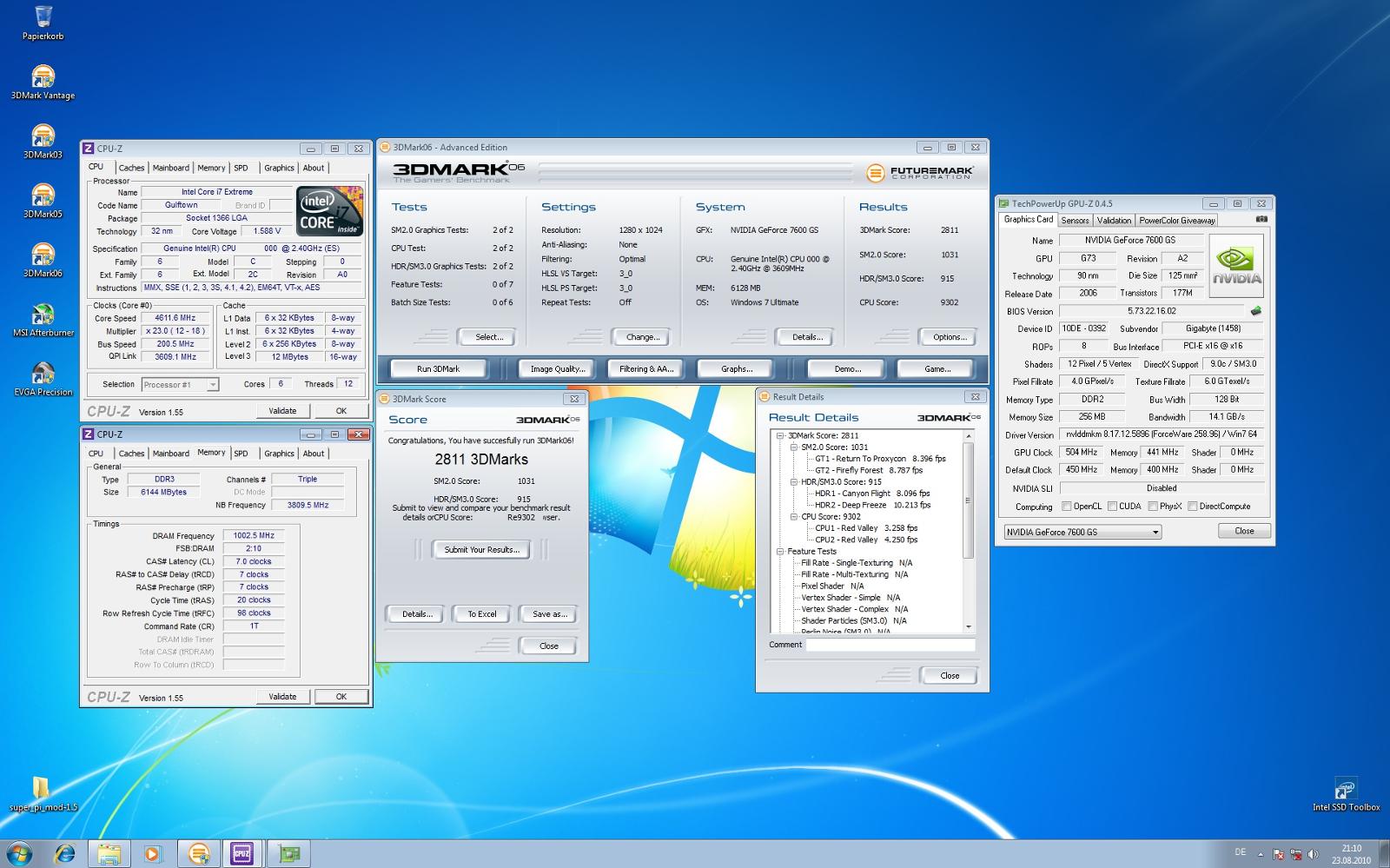
Task: Enable the CUDA checkbox in GPU-Z
Action: coord(1112,506)
